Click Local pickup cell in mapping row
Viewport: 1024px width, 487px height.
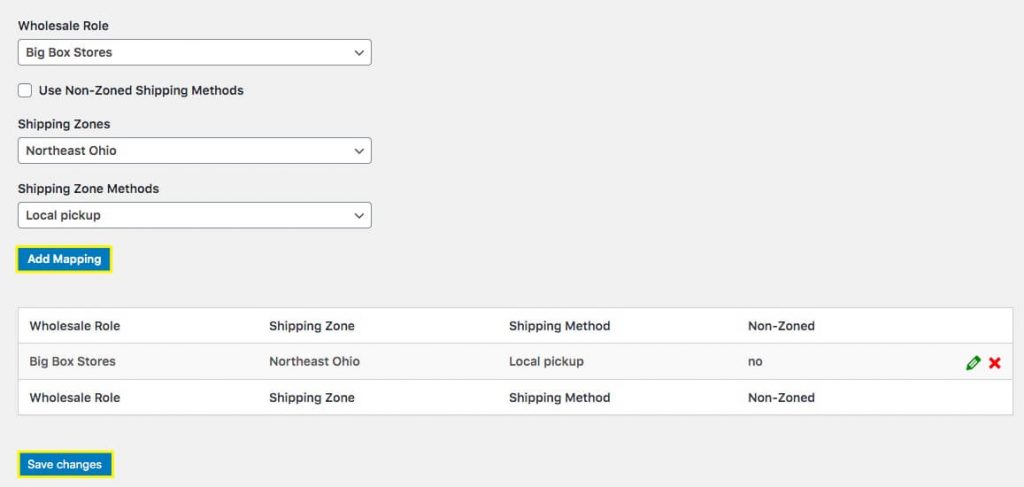pos(546,361)
